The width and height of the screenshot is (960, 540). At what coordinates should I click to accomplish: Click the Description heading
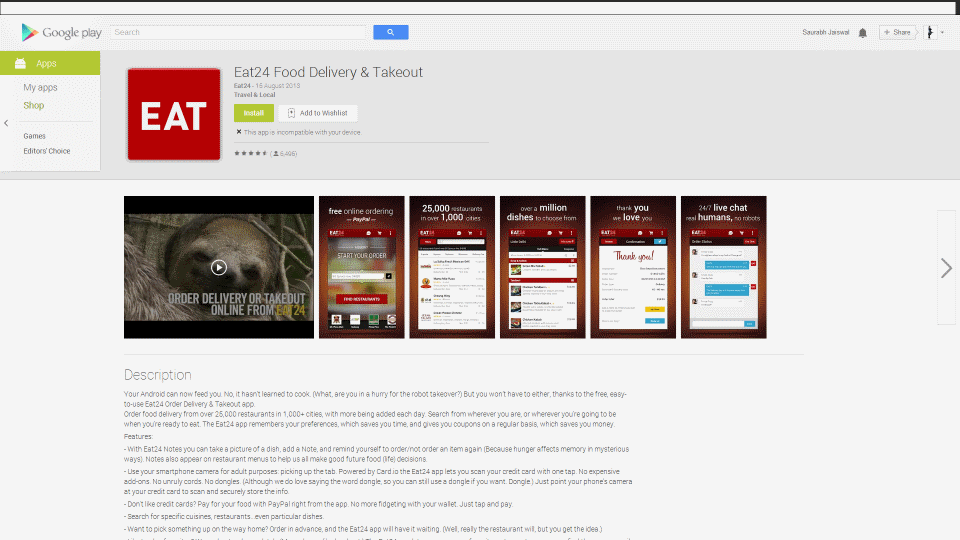[157, 375]
